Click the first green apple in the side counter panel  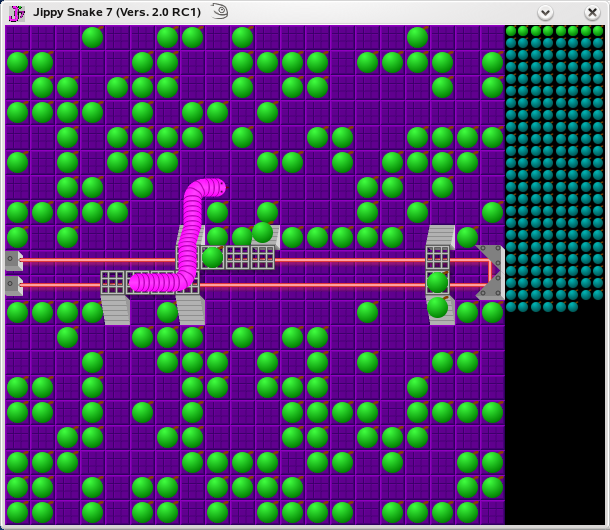coord(511,31)
